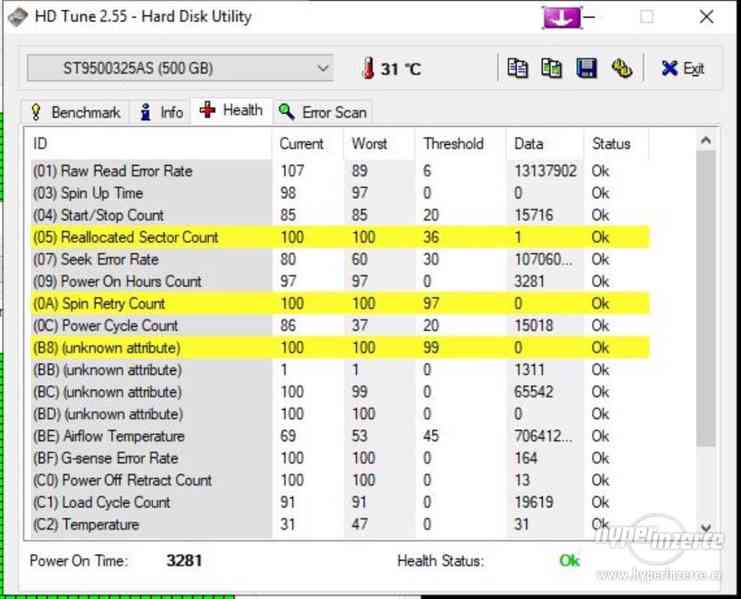Viewport: 741px width, 599px height.
Task: Click the purple download arrow icon
Action: click(561, 17)
